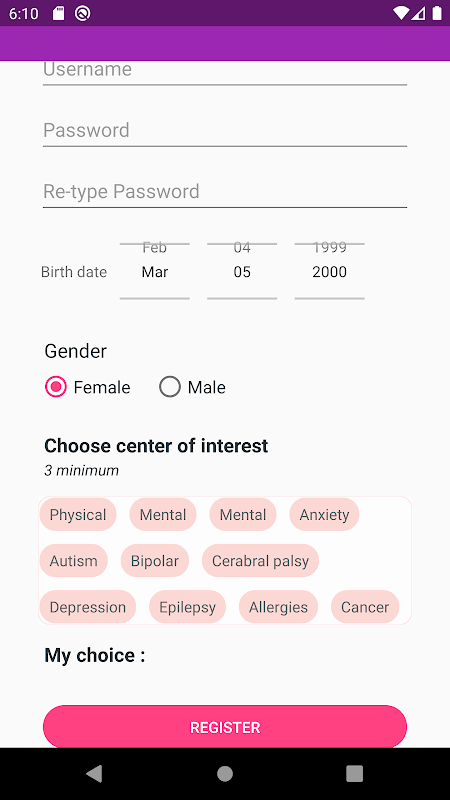Screen dimensions: 450x800
Task: Choose the Physical interest chip
Action: tap(78, 514)
